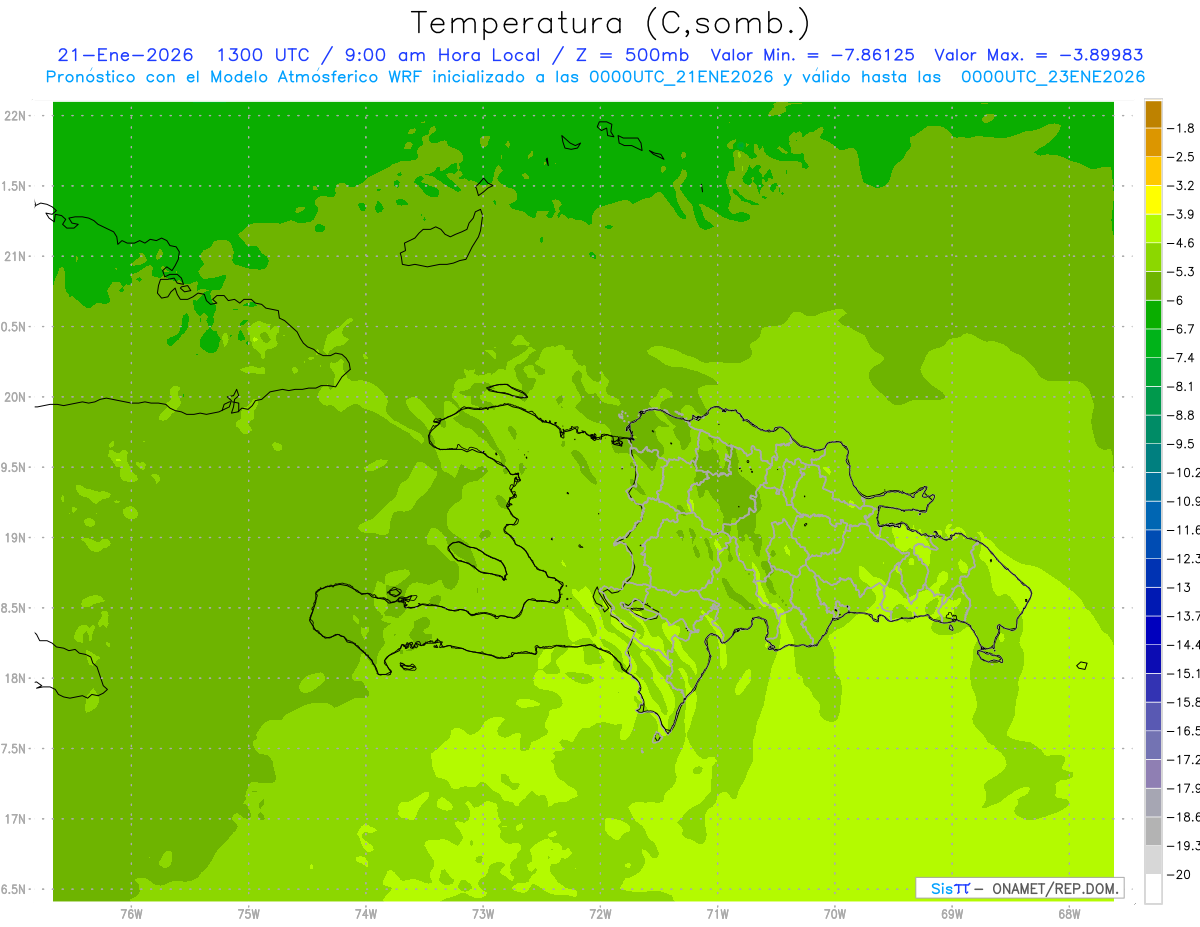Screen dimensions: 1200x927
Task: Click the date text "21-Ene-2026"
Action: [125, 56]
